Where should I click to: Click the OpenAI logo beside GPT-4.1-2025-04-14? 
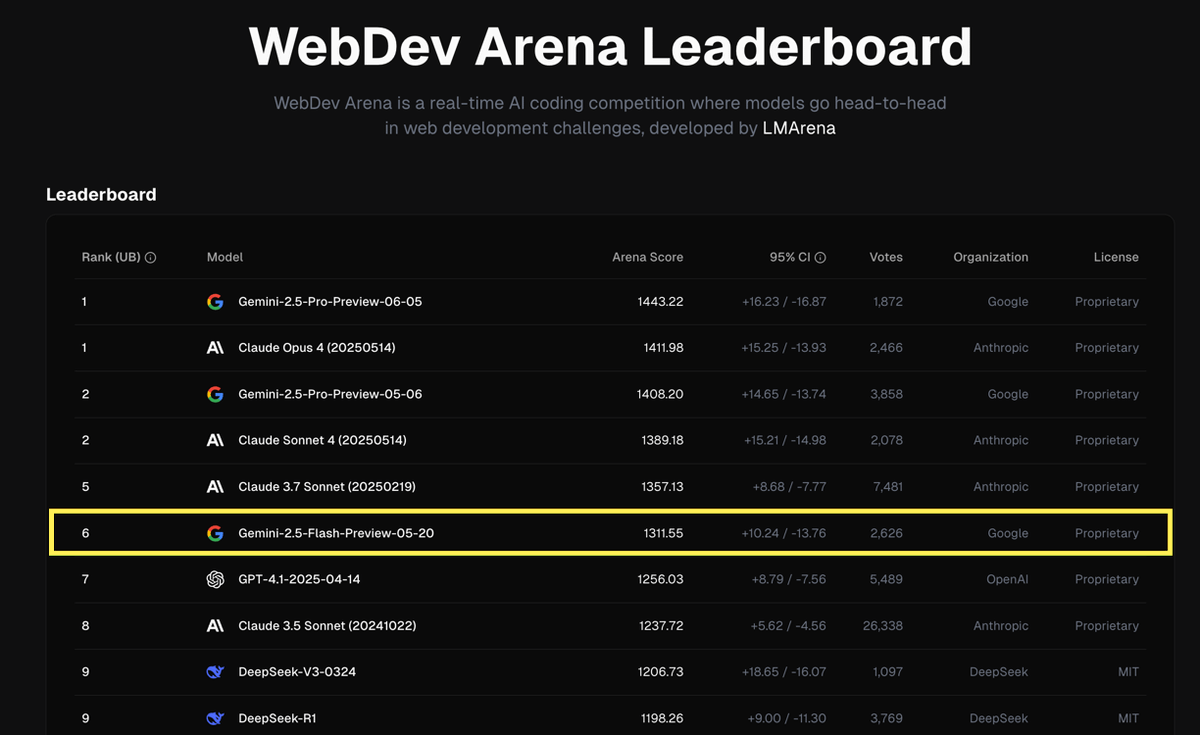tap(215, 579)
